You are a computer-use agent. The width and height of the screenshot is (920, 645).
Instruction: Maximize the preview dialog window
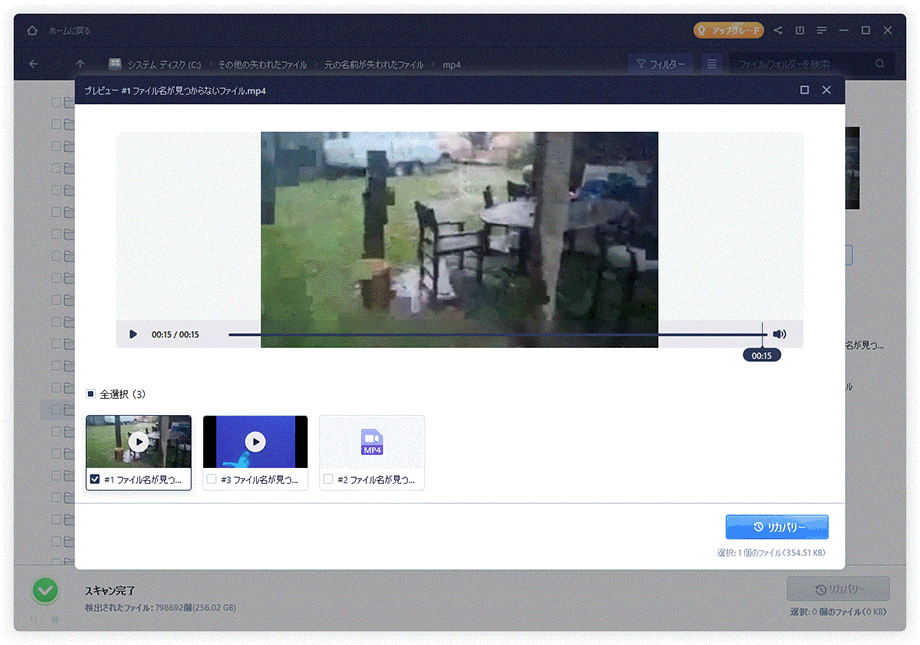tap(804, 90)
